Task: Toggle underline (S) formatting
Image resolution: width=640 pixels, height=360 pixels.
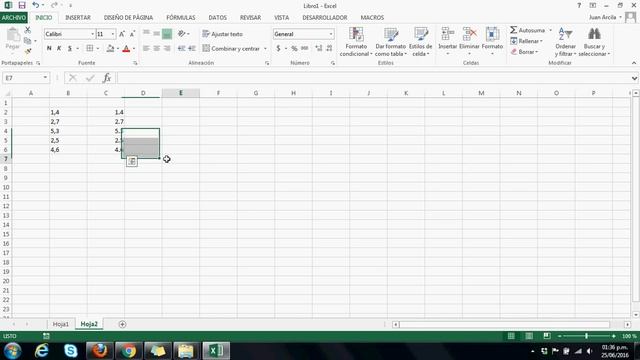Action: 70,49
